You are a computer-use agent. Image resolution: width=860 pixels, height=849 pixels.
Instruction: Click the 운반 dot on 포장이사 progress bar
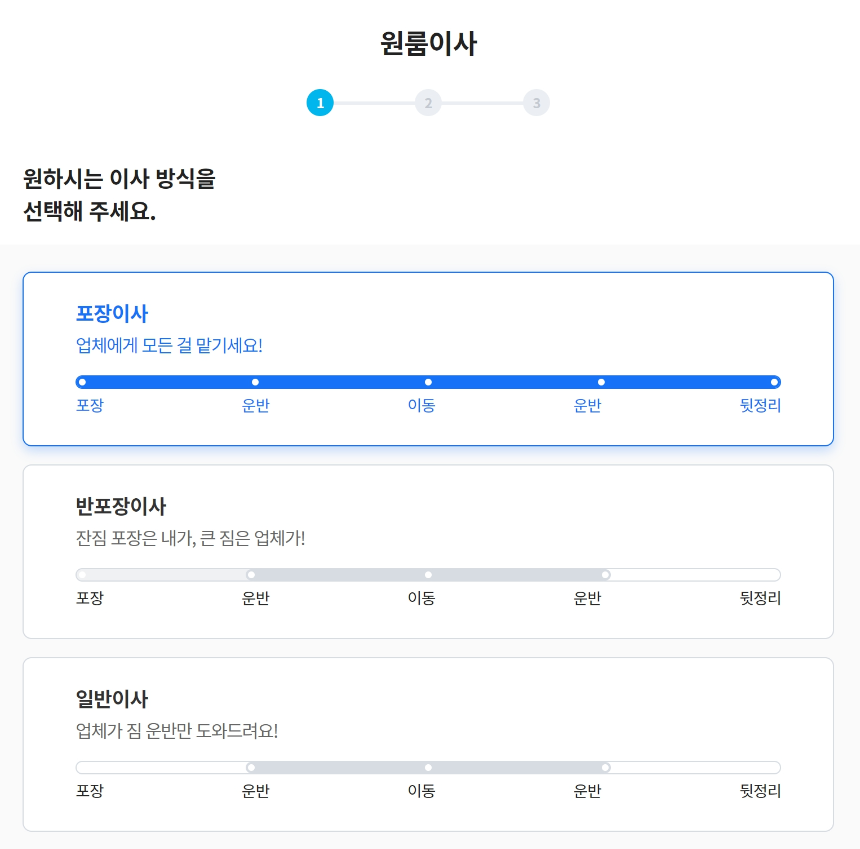click(255, 381)
